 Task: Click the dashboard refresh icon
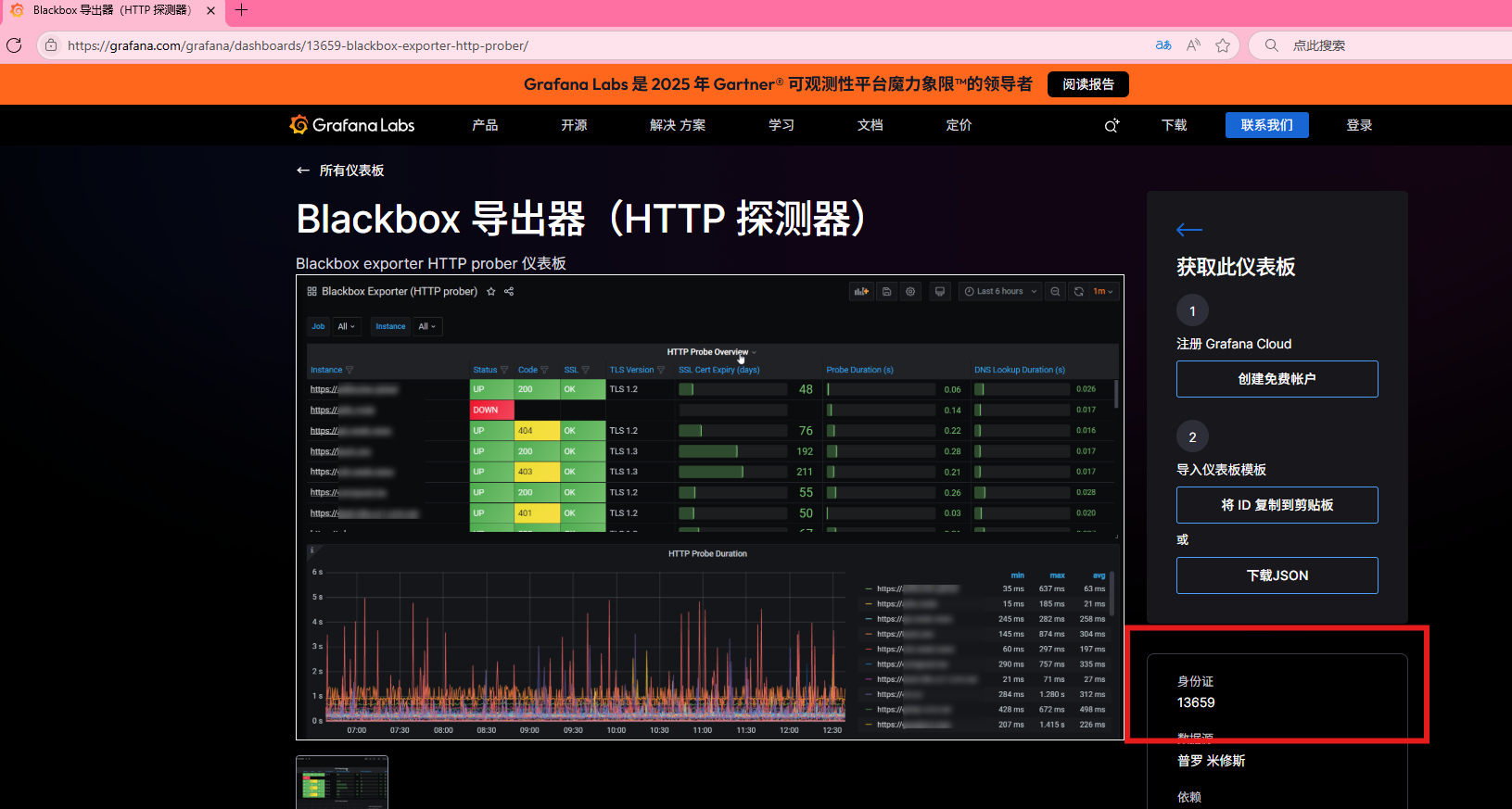point(1079,291)
